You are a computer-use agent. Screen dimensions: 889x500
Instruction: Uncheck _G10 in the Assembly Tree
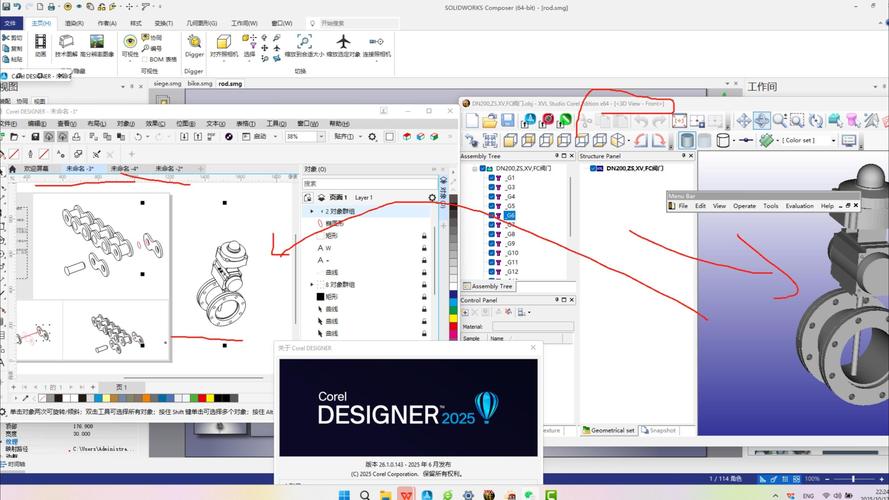[x=492, y=253]
